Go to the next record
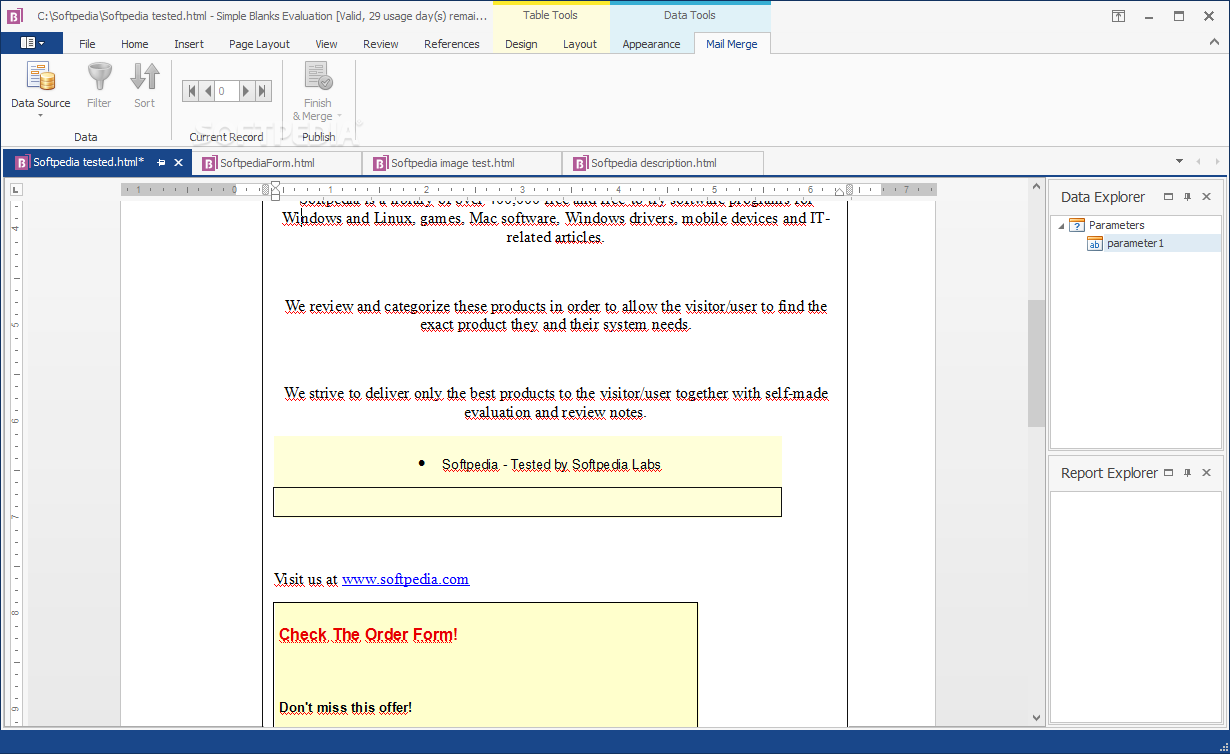Screen dimensions: 1230x754 coord(247,91)
